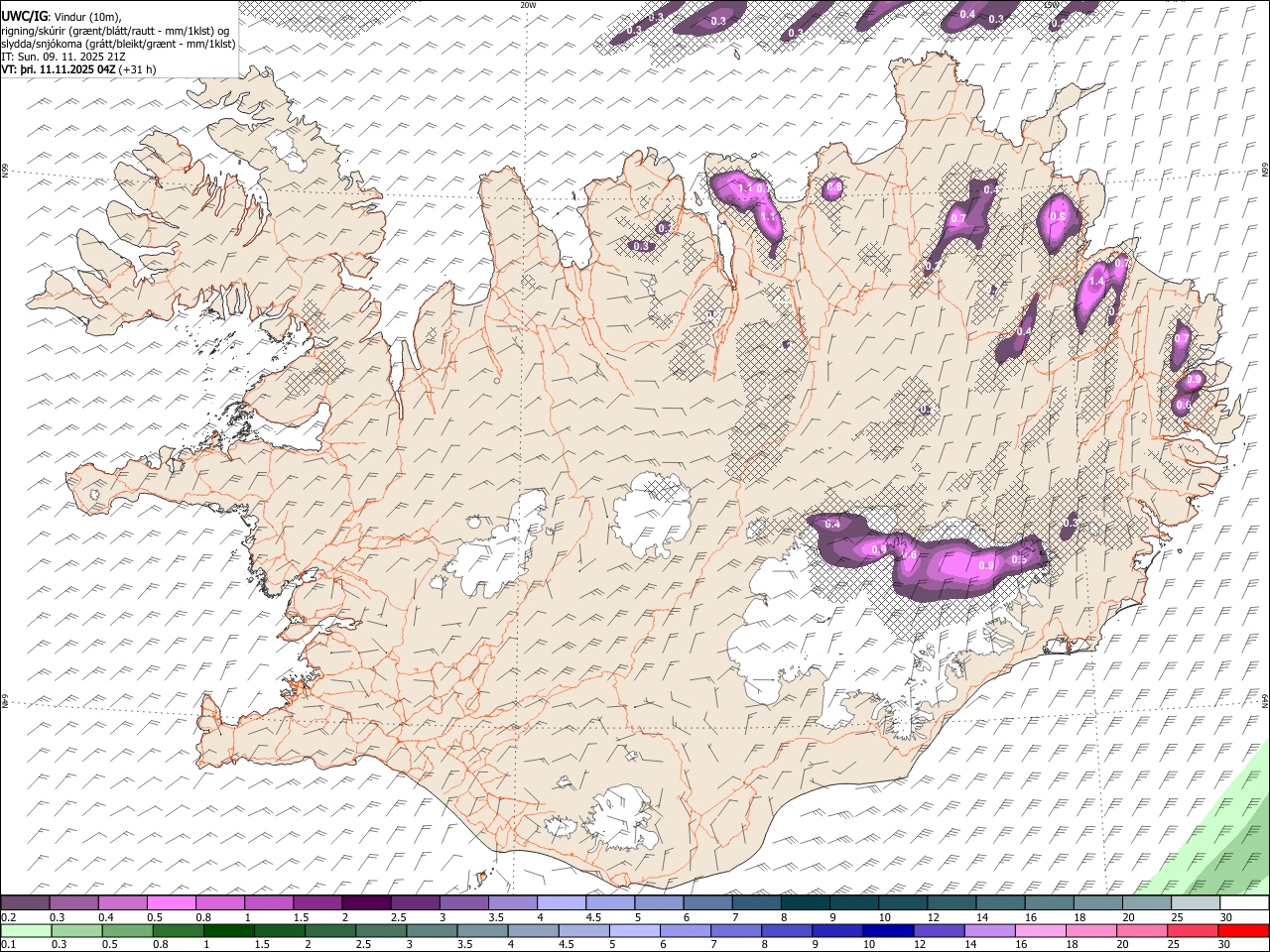Click the pale lavender 4 snowfall legend swatch
Viewport: 1270px width, 952px height.
(561, 903)
